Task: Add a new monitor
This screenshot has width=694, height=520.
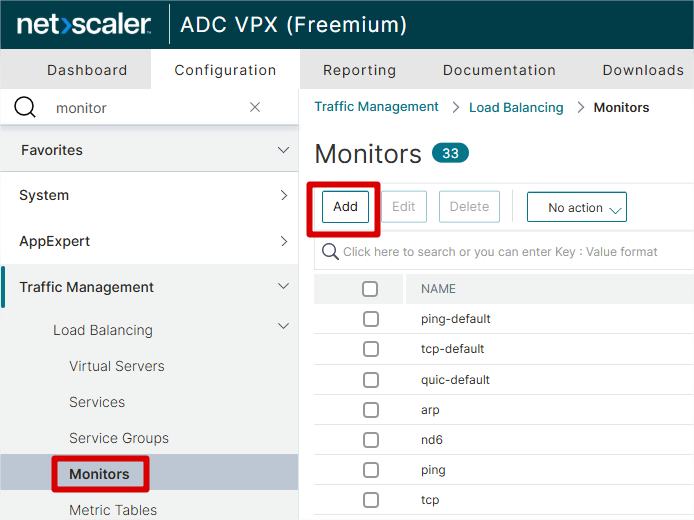Action: point(345,207)
